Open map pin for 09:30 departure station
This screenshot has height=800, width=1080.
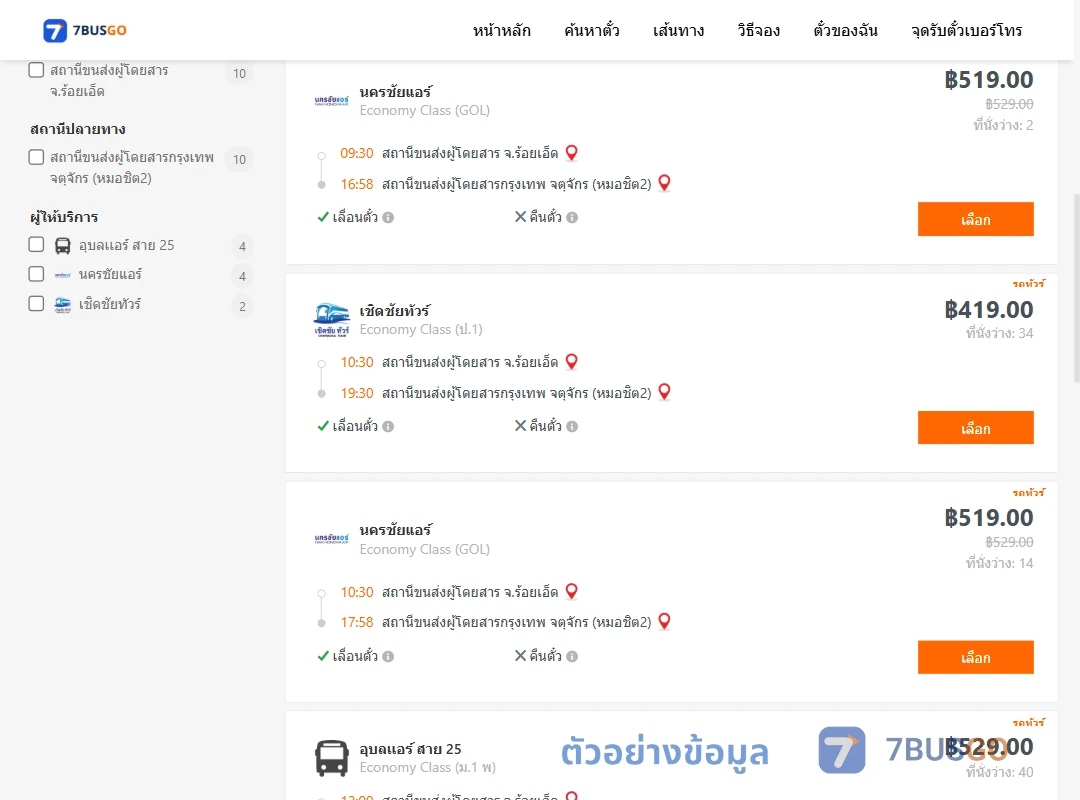point(572,153)
